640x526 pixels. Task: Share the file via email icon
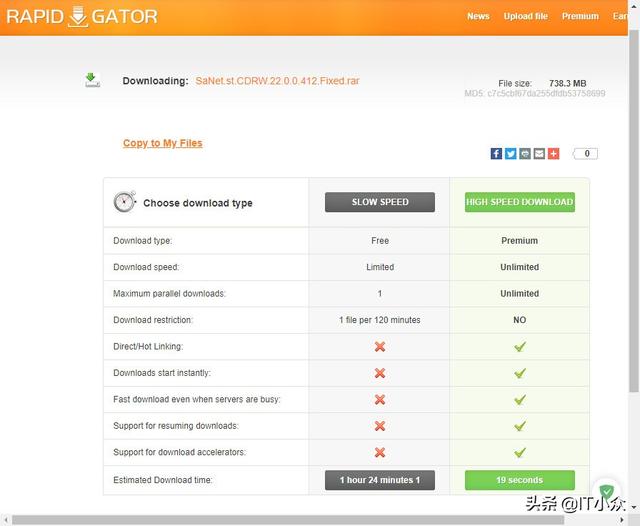coord(539,153)
